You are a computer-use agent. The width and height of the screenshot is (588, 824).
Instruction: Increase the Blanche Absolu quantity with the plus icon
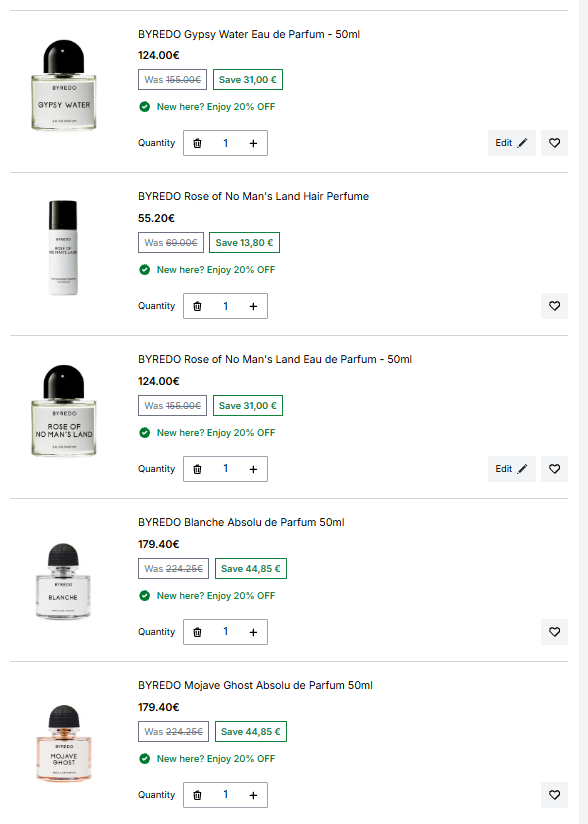pyautogui.click(x=253, y=632)
